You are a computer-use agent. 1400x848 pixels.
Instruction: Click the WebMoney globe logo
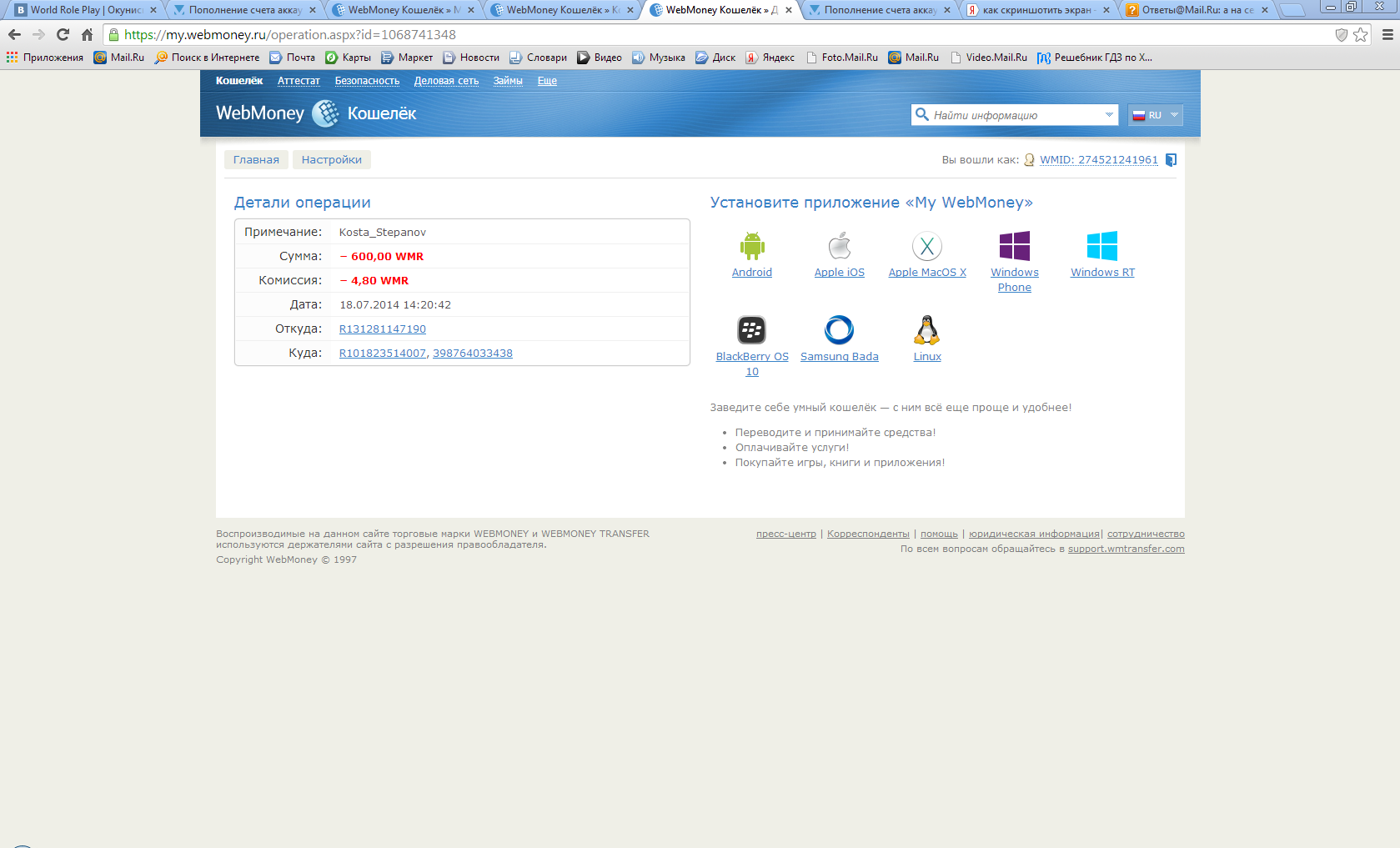325,113
